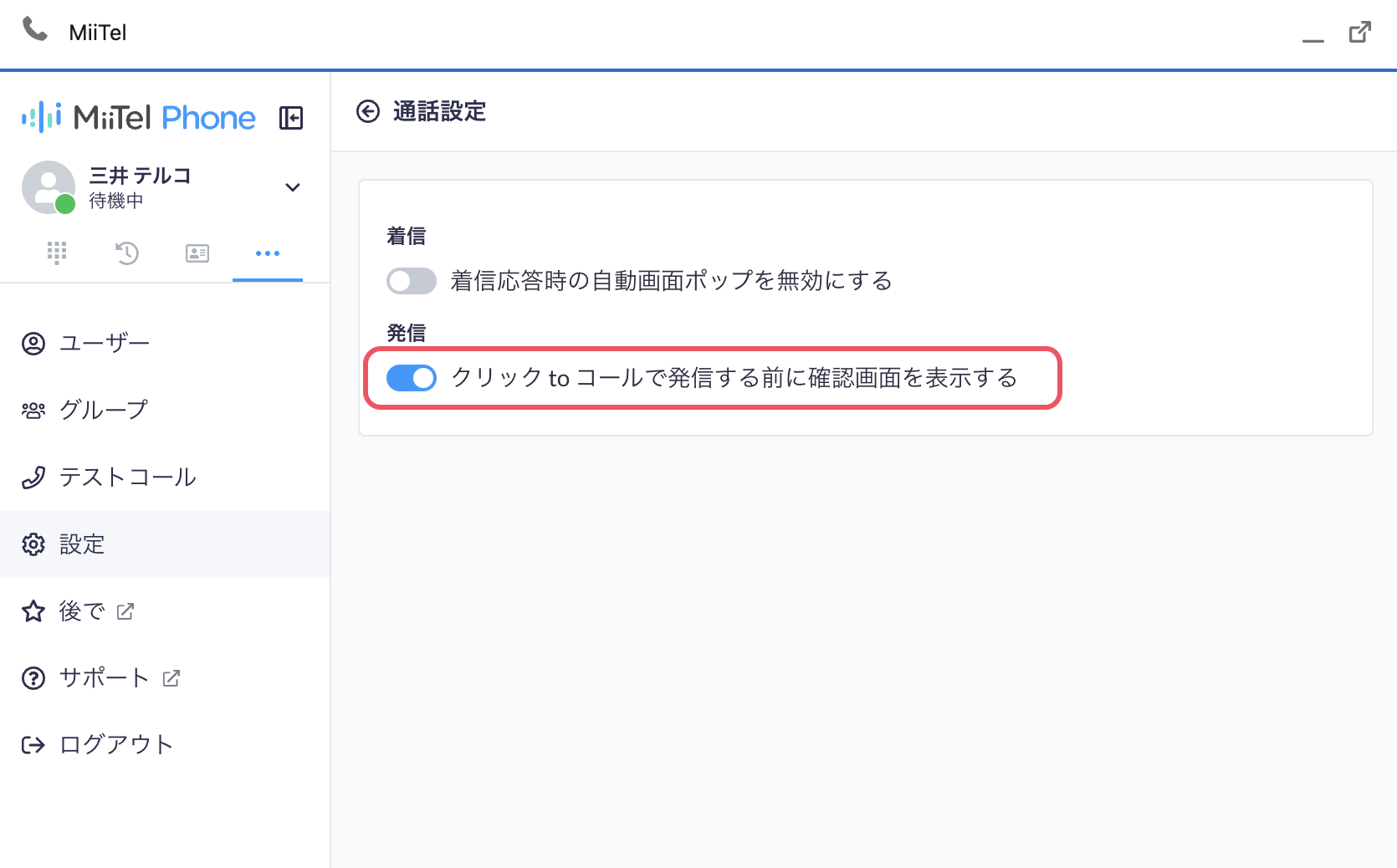This screenshot has height=868, width=1397.
Task: Click the 三井 テルコ user name
Action: coord(141,176)
